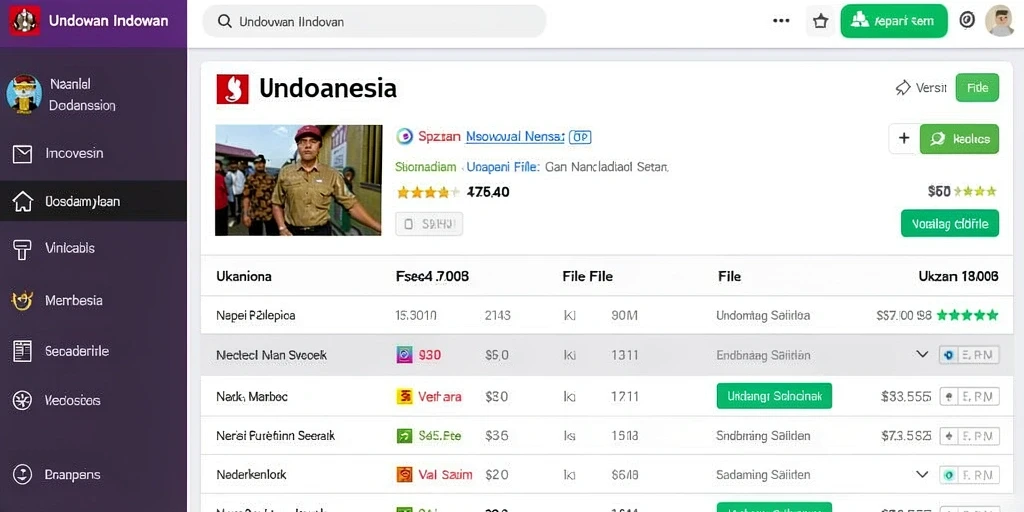Click the Undowan Indowan logo icon
Viewport: 1024px width, 512px height.
tap(25, 21)
